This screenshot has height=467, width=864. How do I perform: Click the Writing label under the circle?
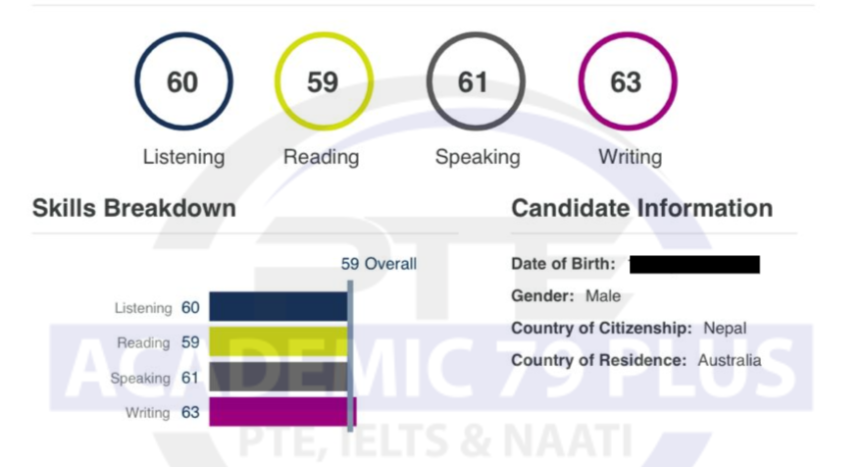point(630,157)
